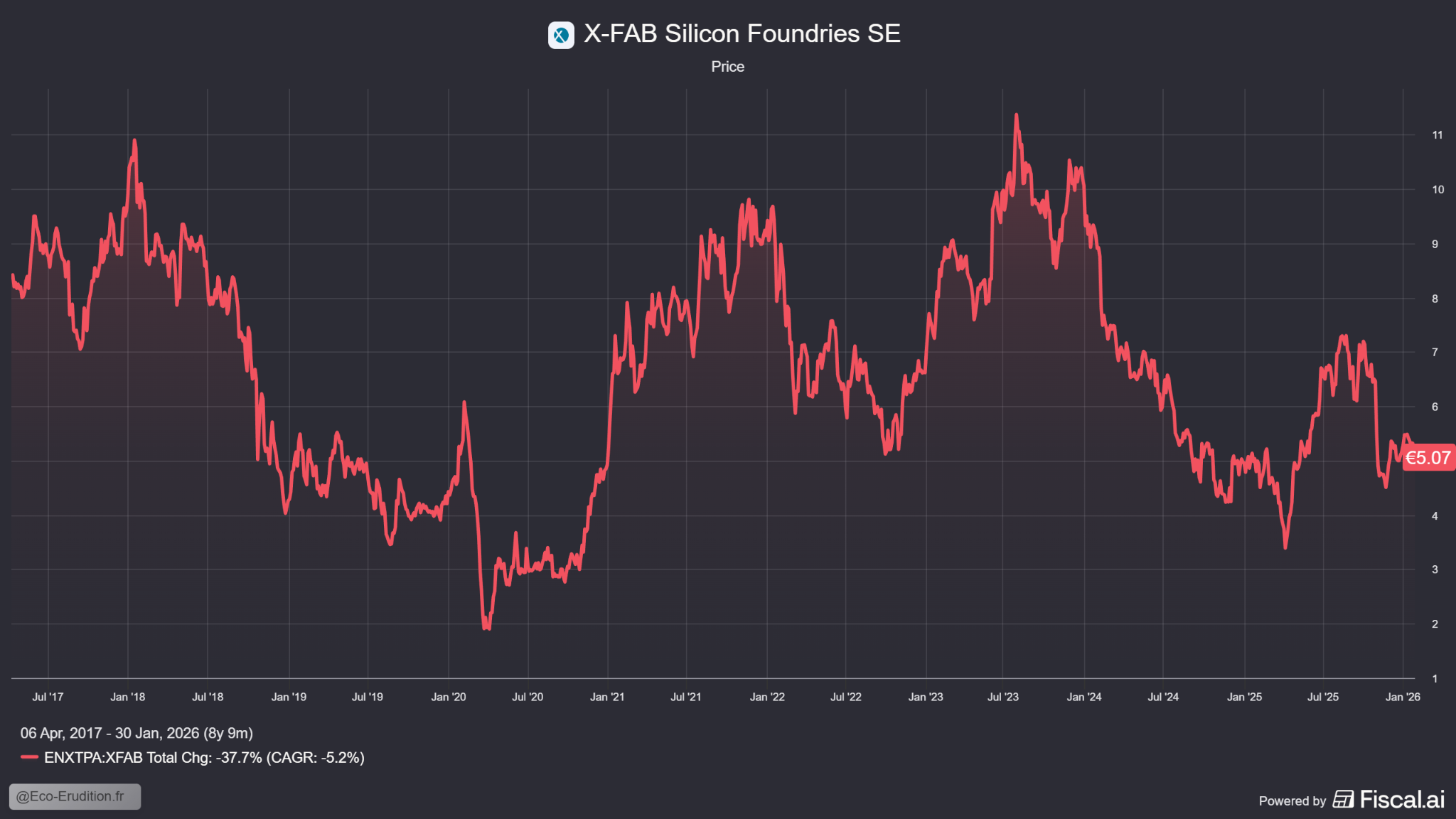Click the Jul '18 x-axis label
Image resolution: width=1456 pixels, height=819 pixels.
tap(208, 697)
